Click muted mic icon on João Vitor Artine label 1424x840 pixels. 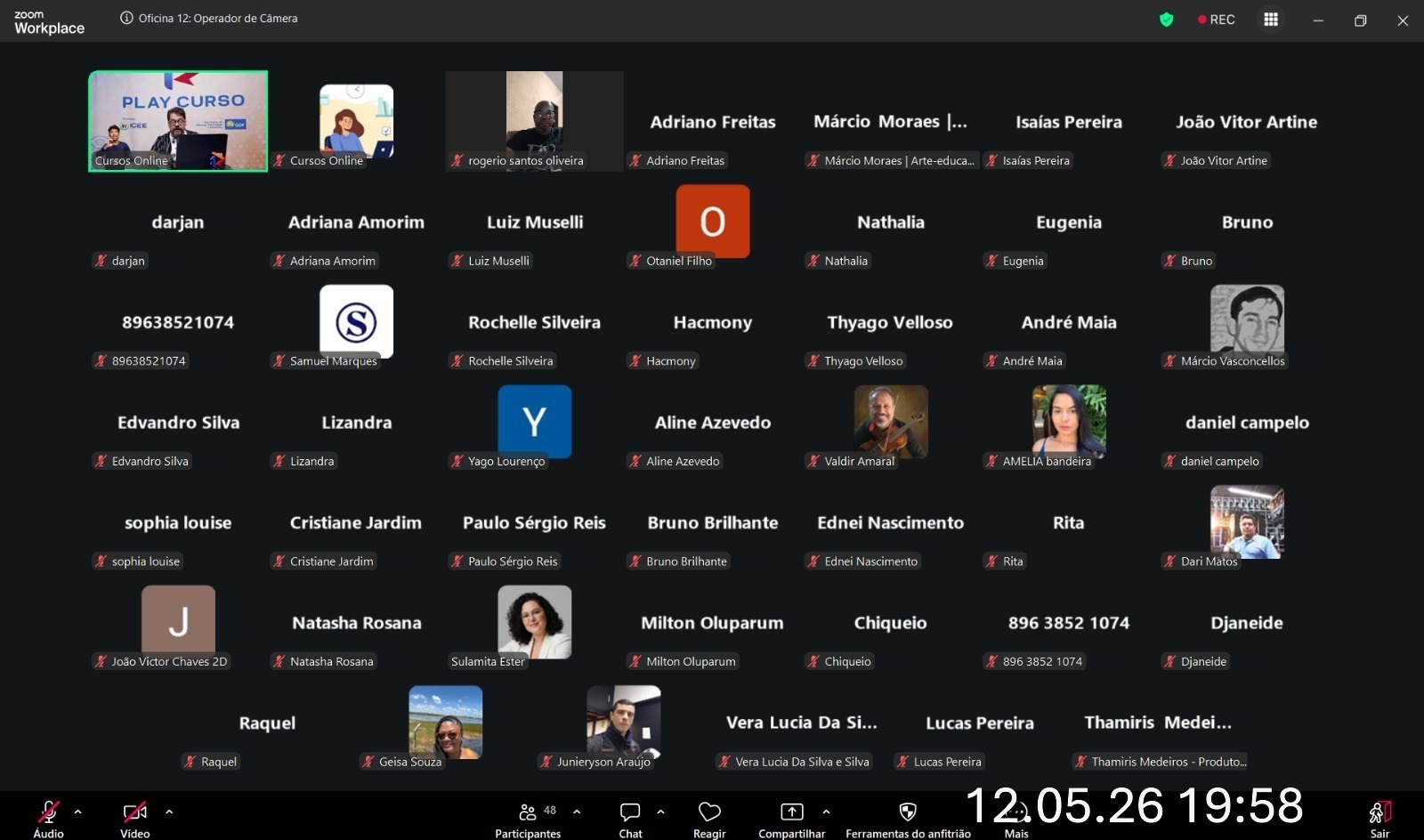1169,161
